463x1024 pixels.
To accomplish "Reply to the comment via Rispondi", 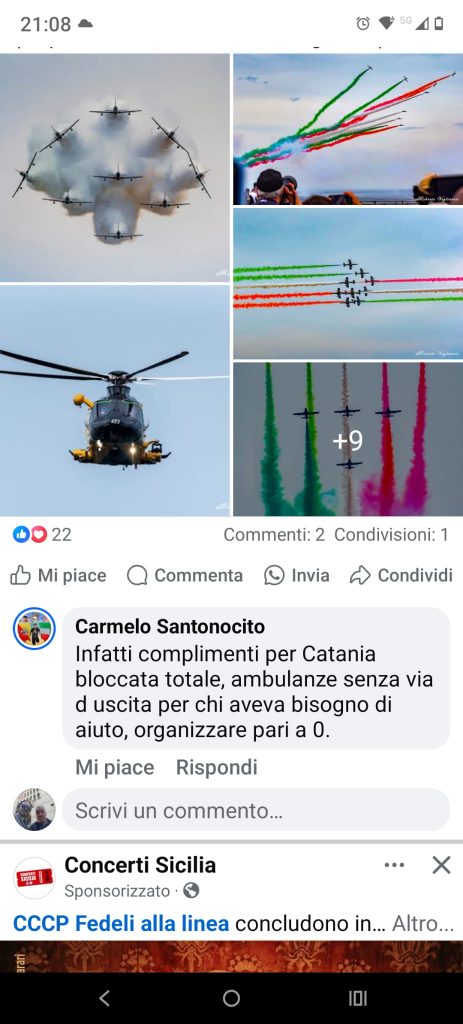I will pos(217,767).
